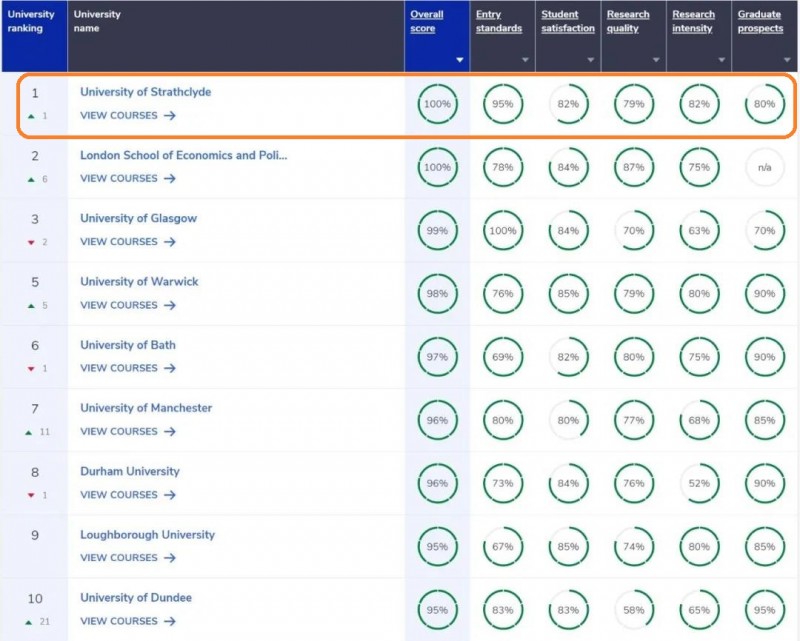
Task: Click the Graduate prospects sort arrow
Action: pyautogui.click(x=787, y=60)
